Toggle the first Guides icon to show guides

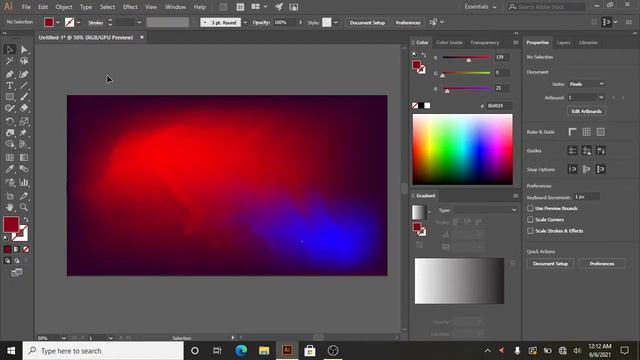[572, 151]
